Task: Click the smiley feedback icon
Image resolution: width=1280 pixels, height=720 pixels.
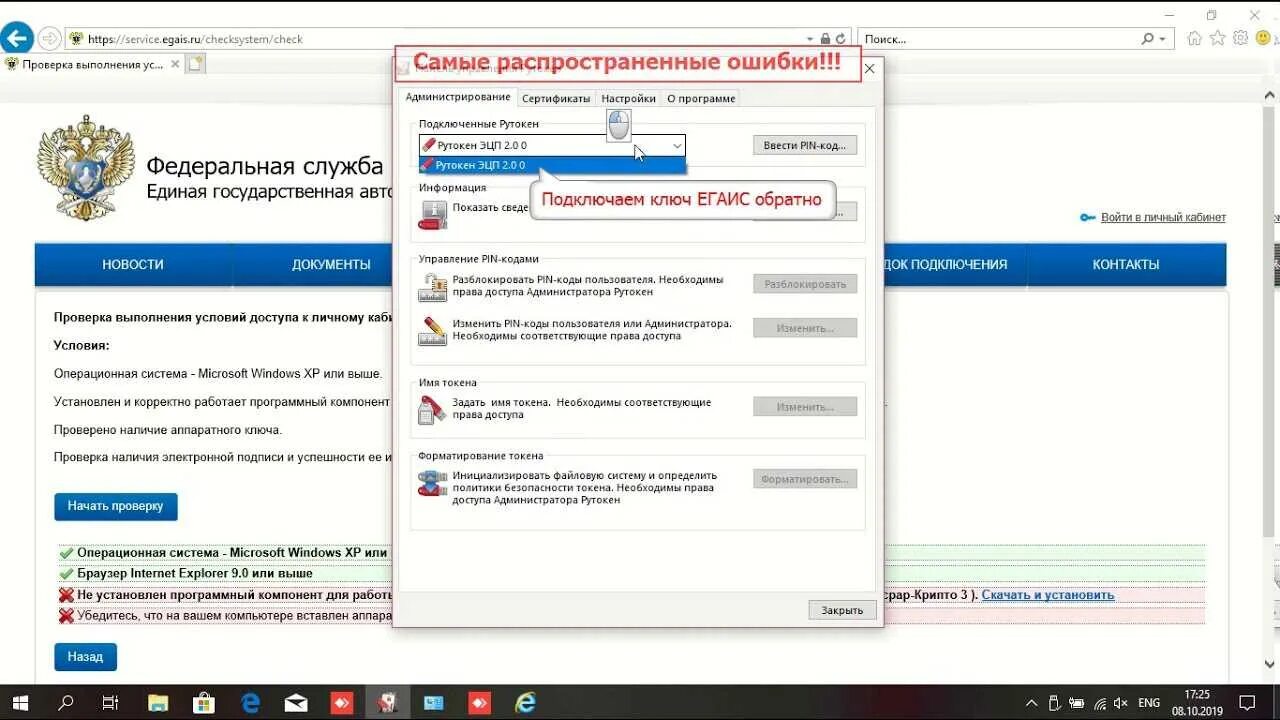Action: coord(1263,38)
